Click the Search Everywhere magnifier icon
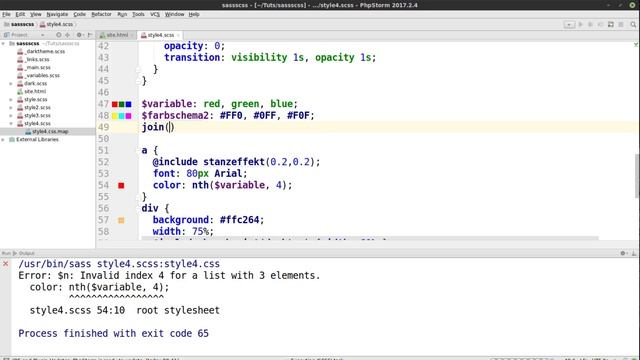 (x=633, y=24)
